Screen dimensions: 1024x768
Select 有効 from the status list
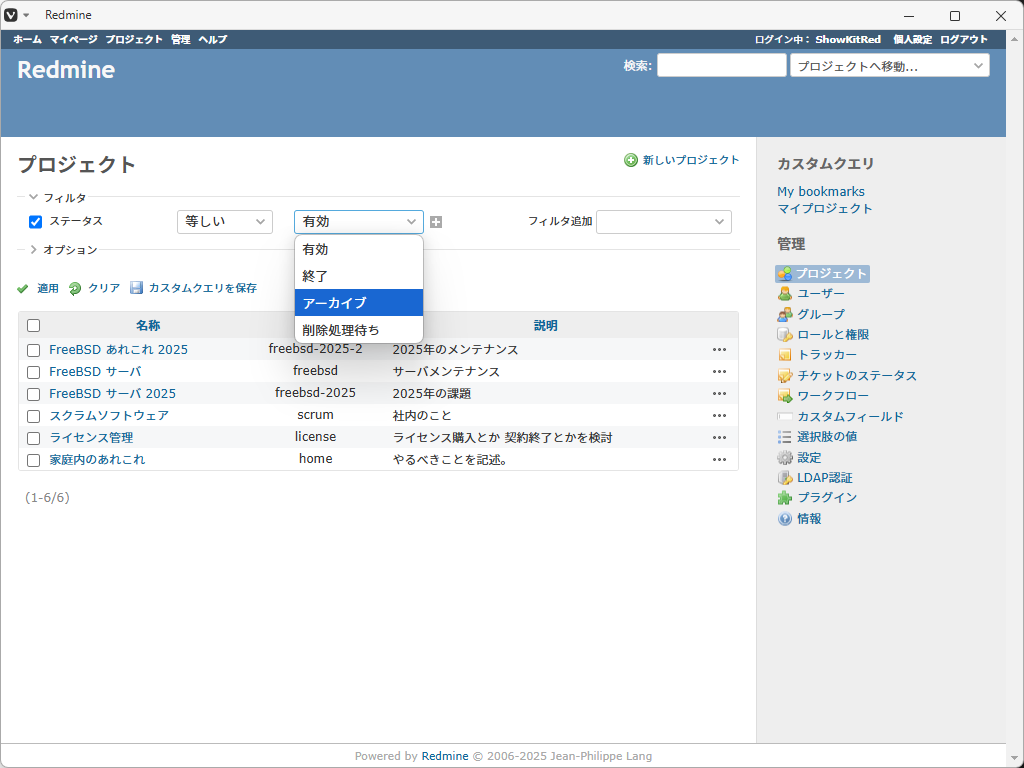point(359,249)
